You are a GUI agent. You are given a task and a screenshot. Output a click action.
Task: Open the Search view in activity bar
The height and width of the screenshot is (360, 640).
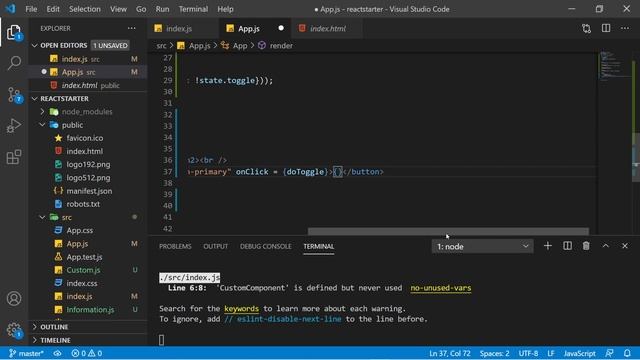[14, 63]
